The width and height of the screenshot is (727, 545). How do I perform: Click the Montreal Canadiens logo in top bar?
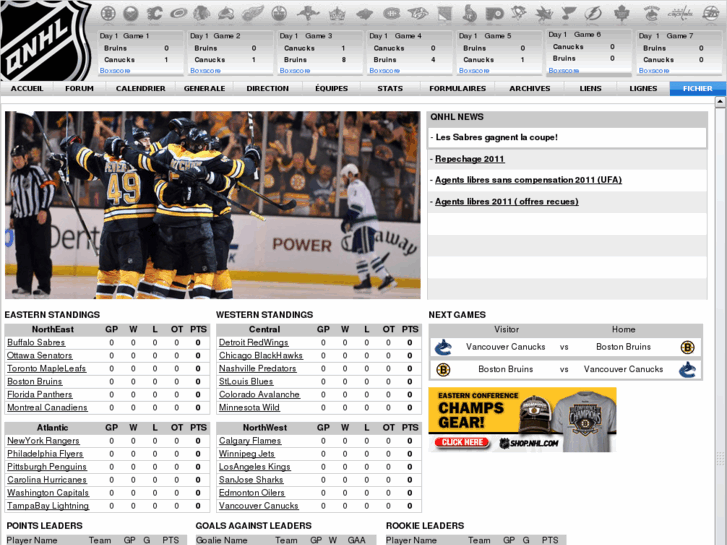pyautogui.click(x=392, y=13)
